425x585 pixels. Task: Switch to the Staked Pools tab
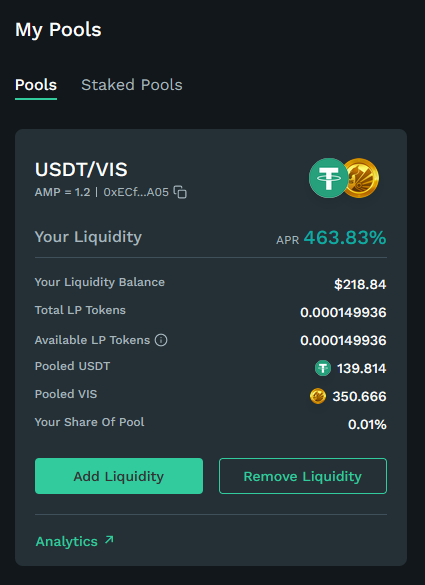(x=132, y=85)
